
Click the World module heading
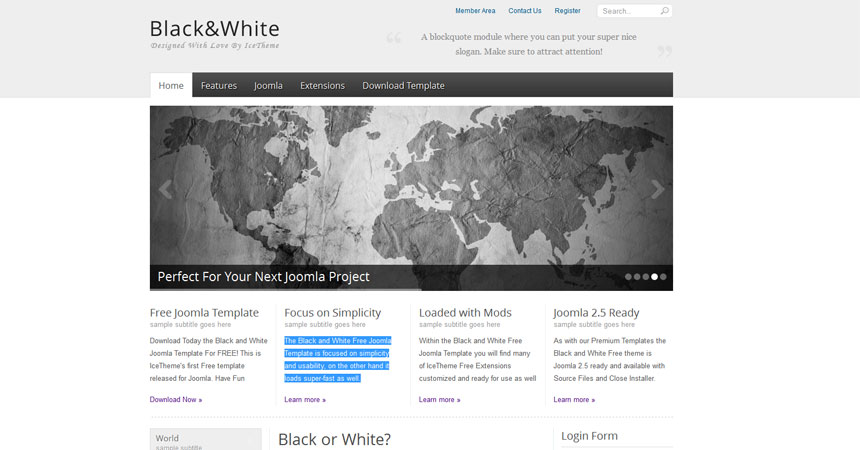point(167,438)
